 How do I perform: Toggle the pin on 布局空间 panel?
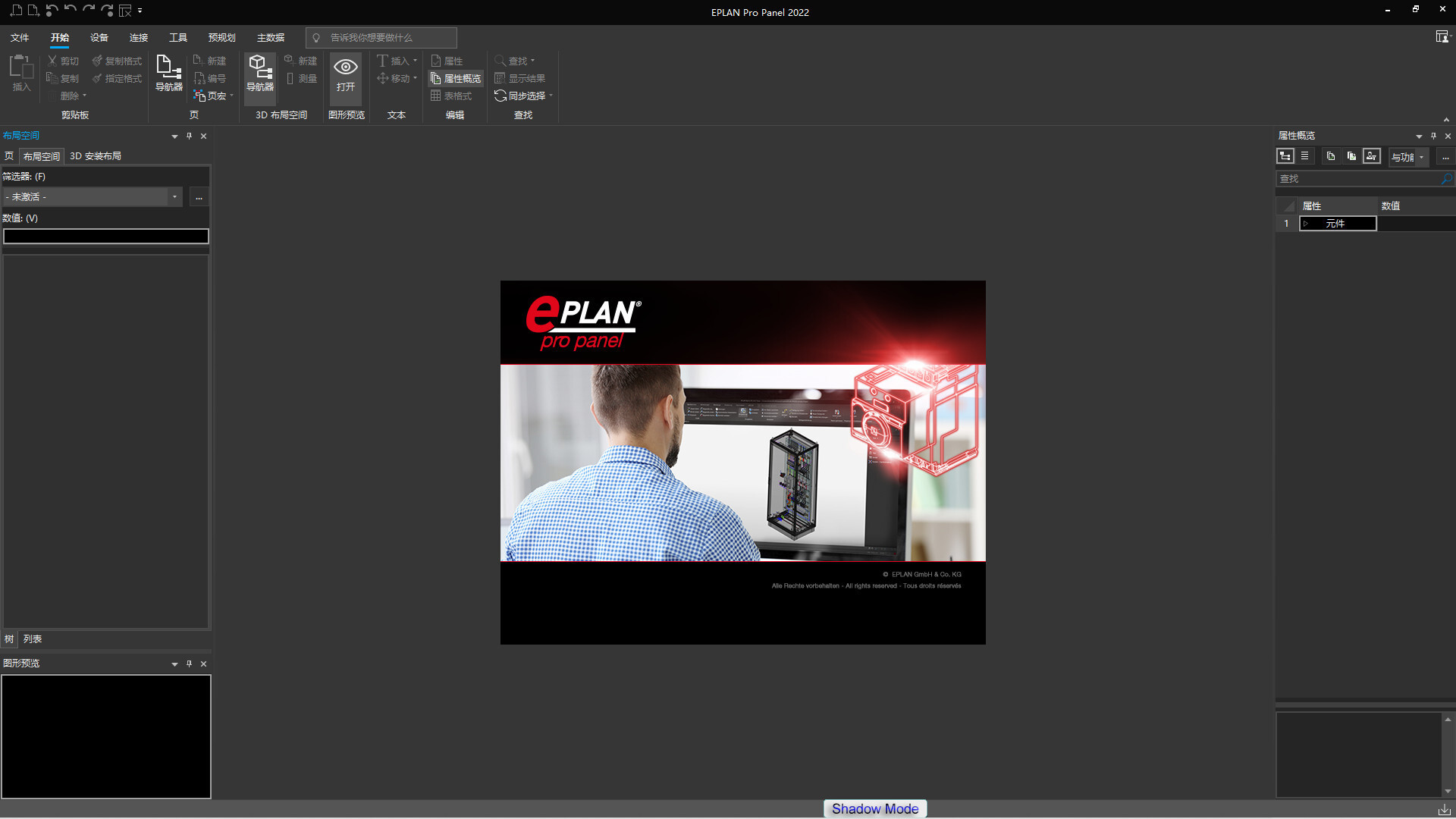[x=189, y=136]
